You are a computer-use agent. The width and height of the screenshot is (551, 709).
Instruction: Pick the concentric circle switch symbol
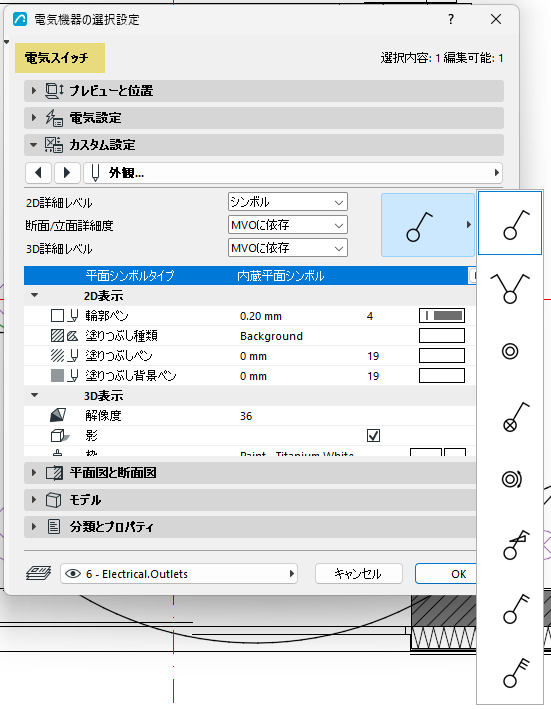coord(510,351)
